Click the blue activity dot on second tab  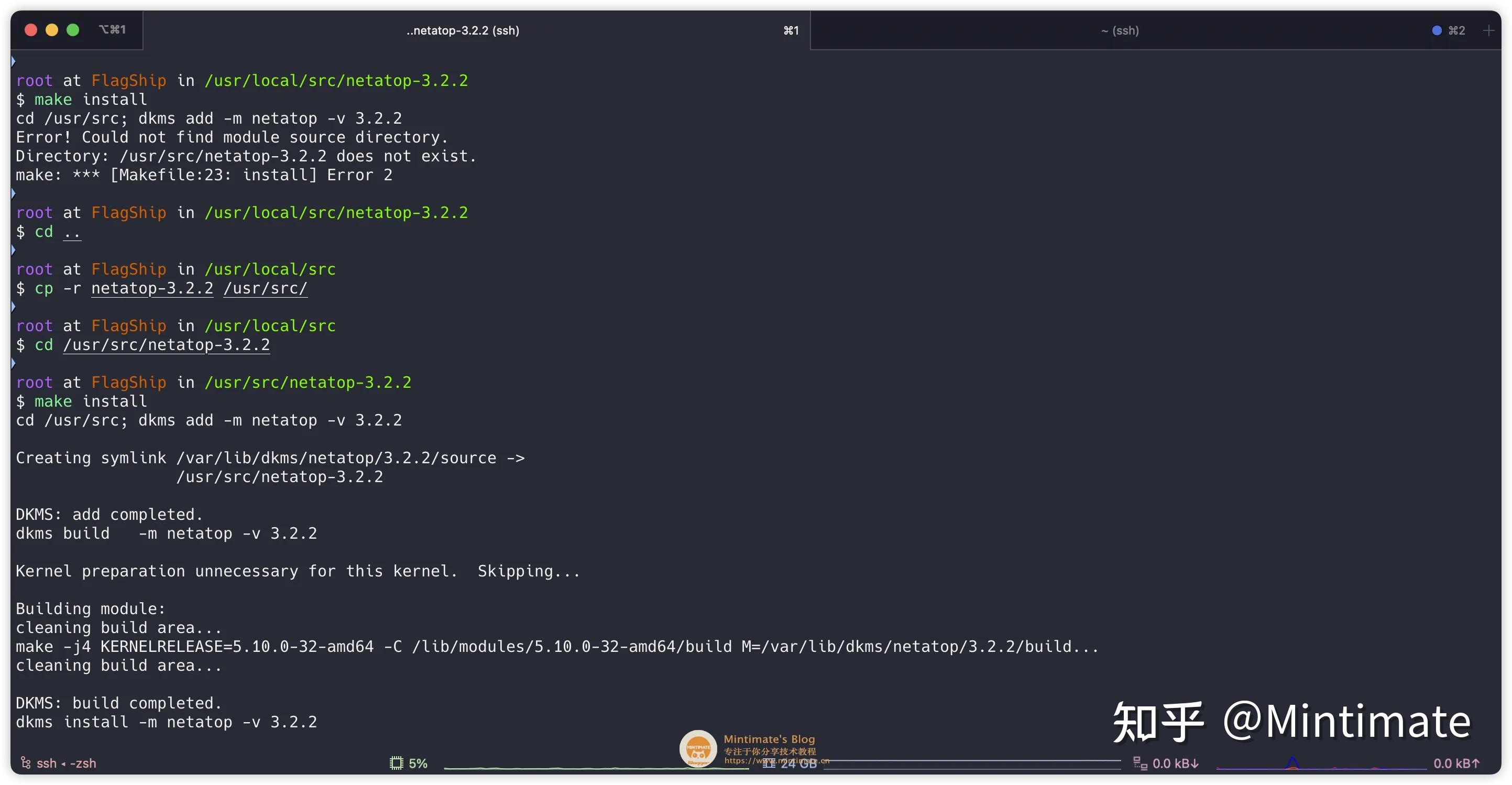[x=1437, y=30]
